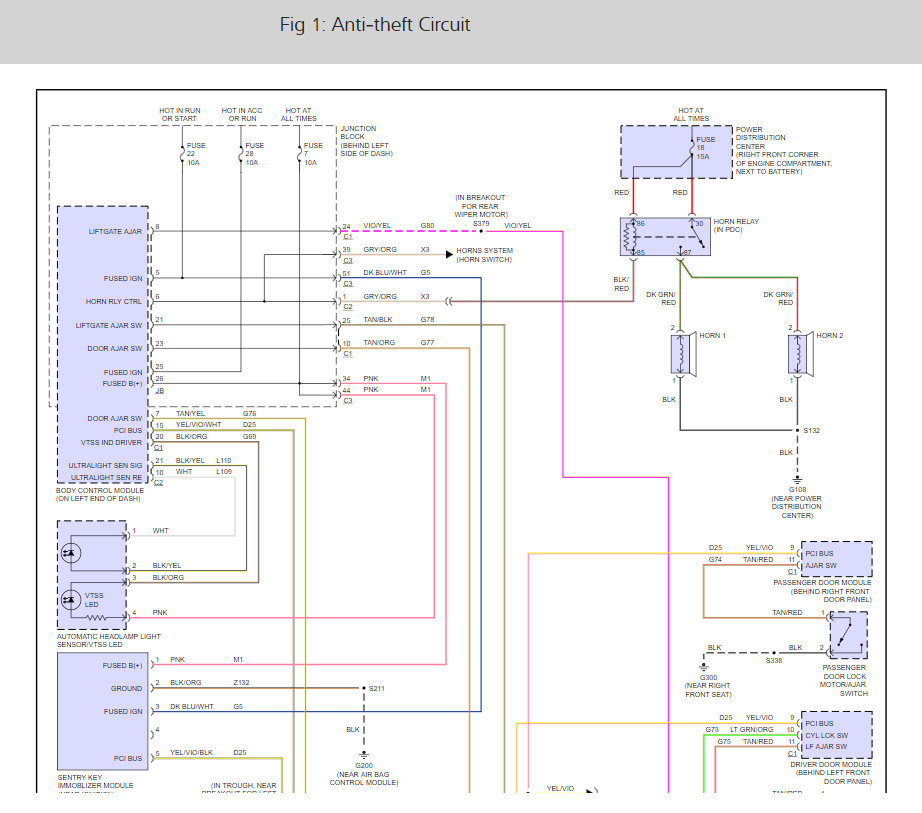Viewport: 922px width, 813px height.
Task: Click the BODY CONTROL MODULE caption
Action: point(100,494)
